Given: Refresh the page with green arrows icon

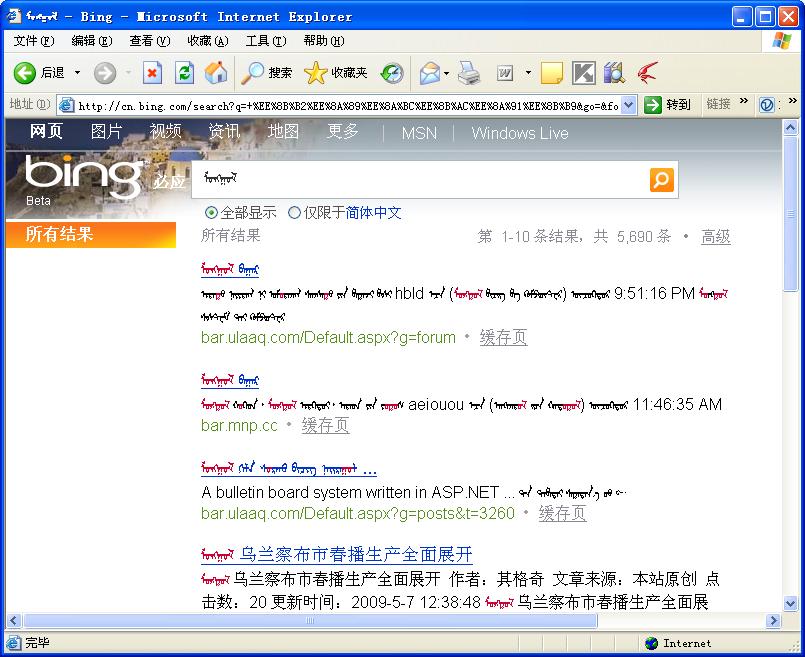Looking at the screenshot, I should (x=184, y=73).
